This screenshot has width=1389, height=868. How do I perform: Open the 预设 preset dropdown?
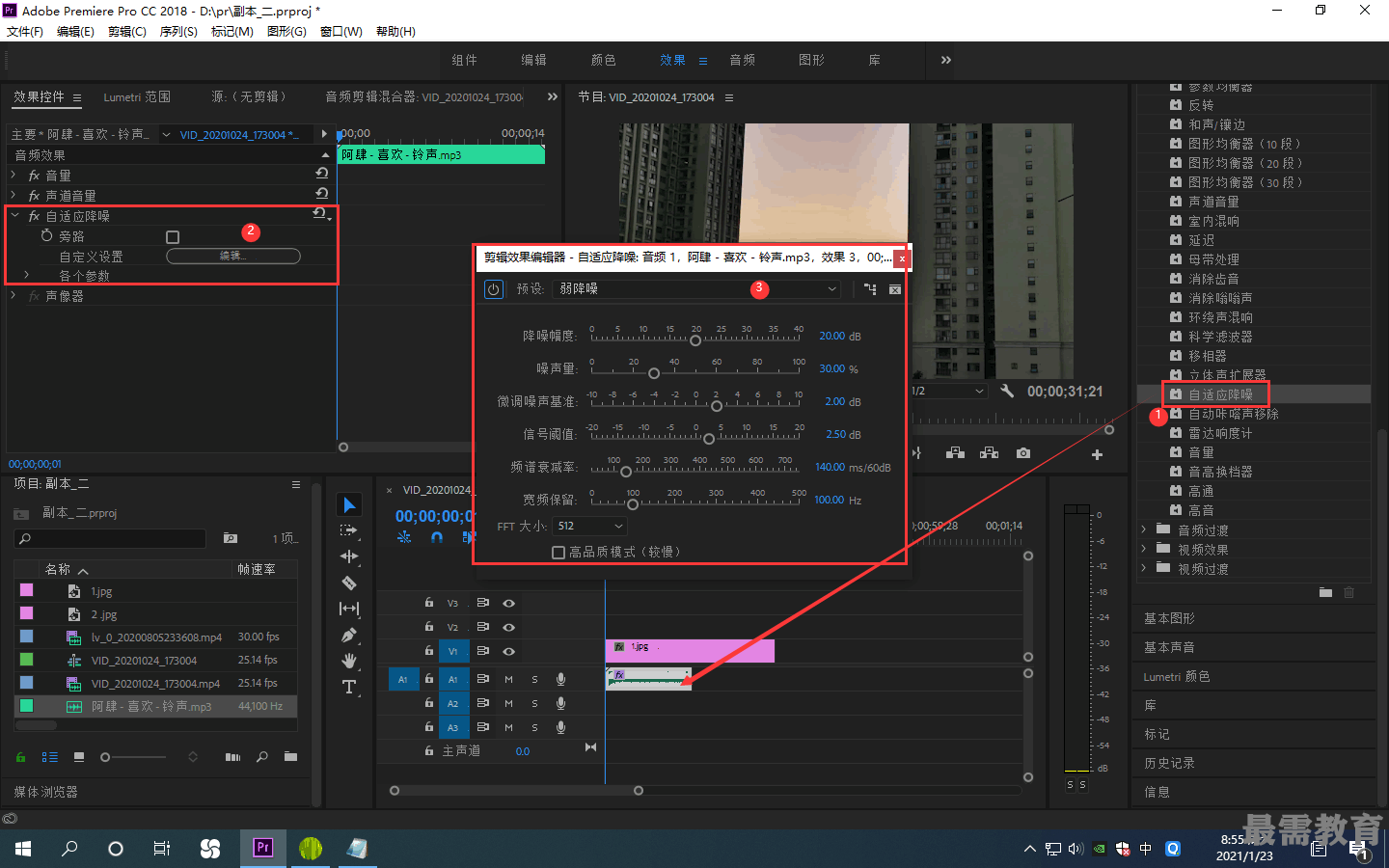pyautogui.click(x=698, y=289)
